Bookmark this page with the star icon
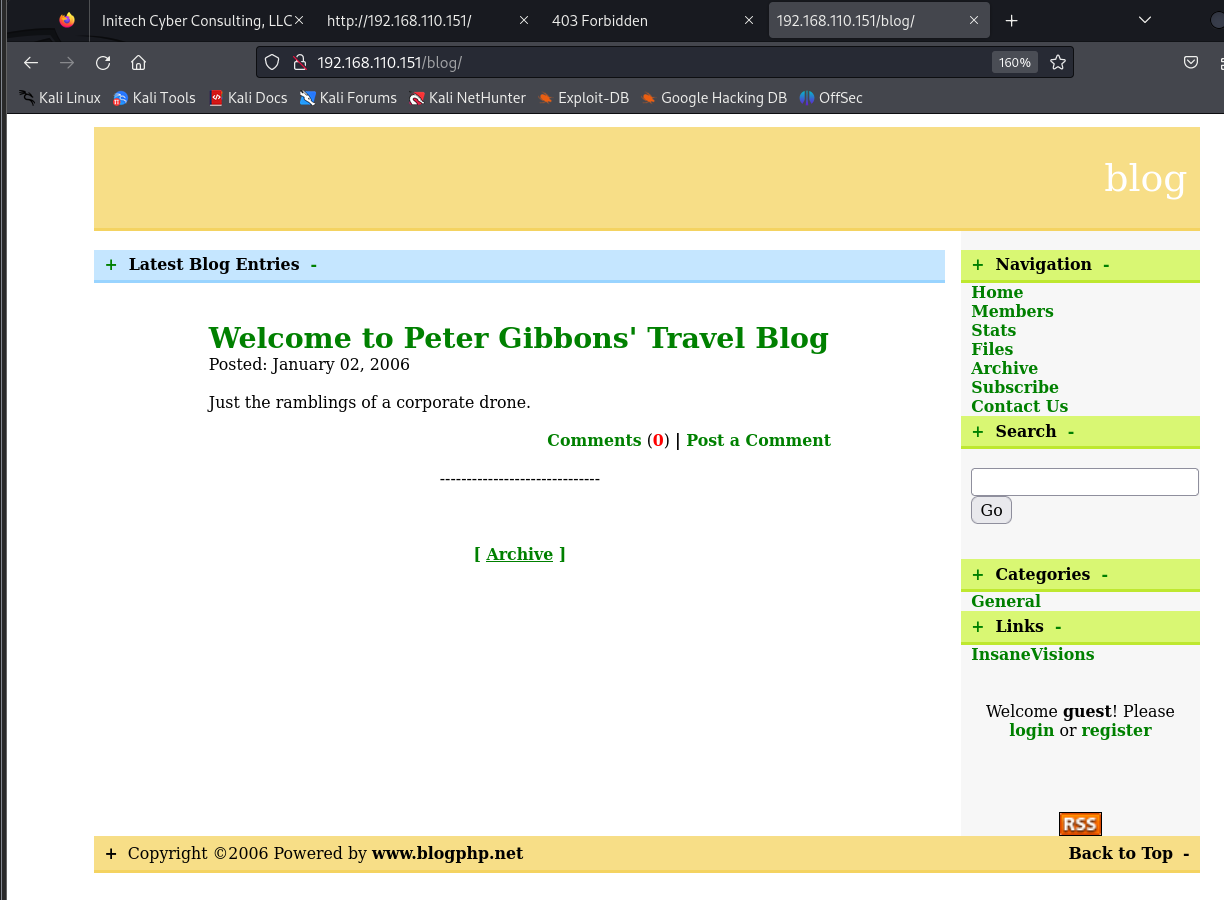This screenshot has width=1224, height=900. (x=1058, y=62)
